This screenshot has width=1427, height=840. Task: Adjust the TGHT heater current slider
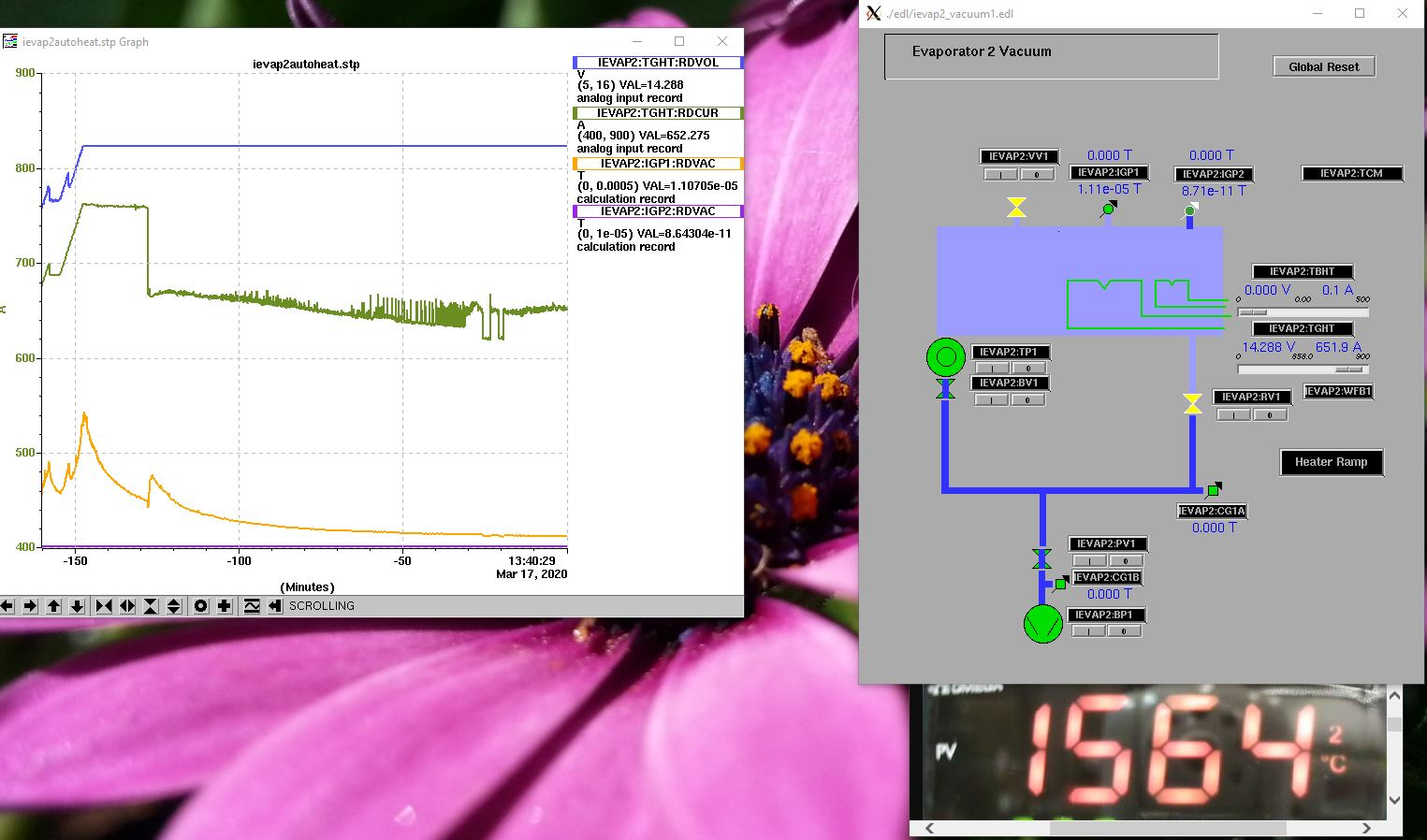[x=1303, y=369]
